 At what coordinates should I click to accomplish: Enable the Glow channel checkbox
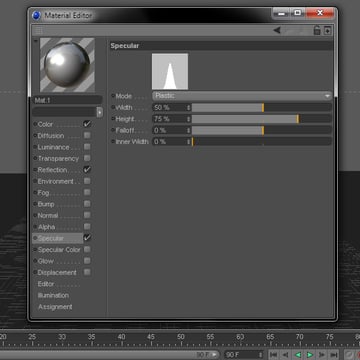[87, 261]
